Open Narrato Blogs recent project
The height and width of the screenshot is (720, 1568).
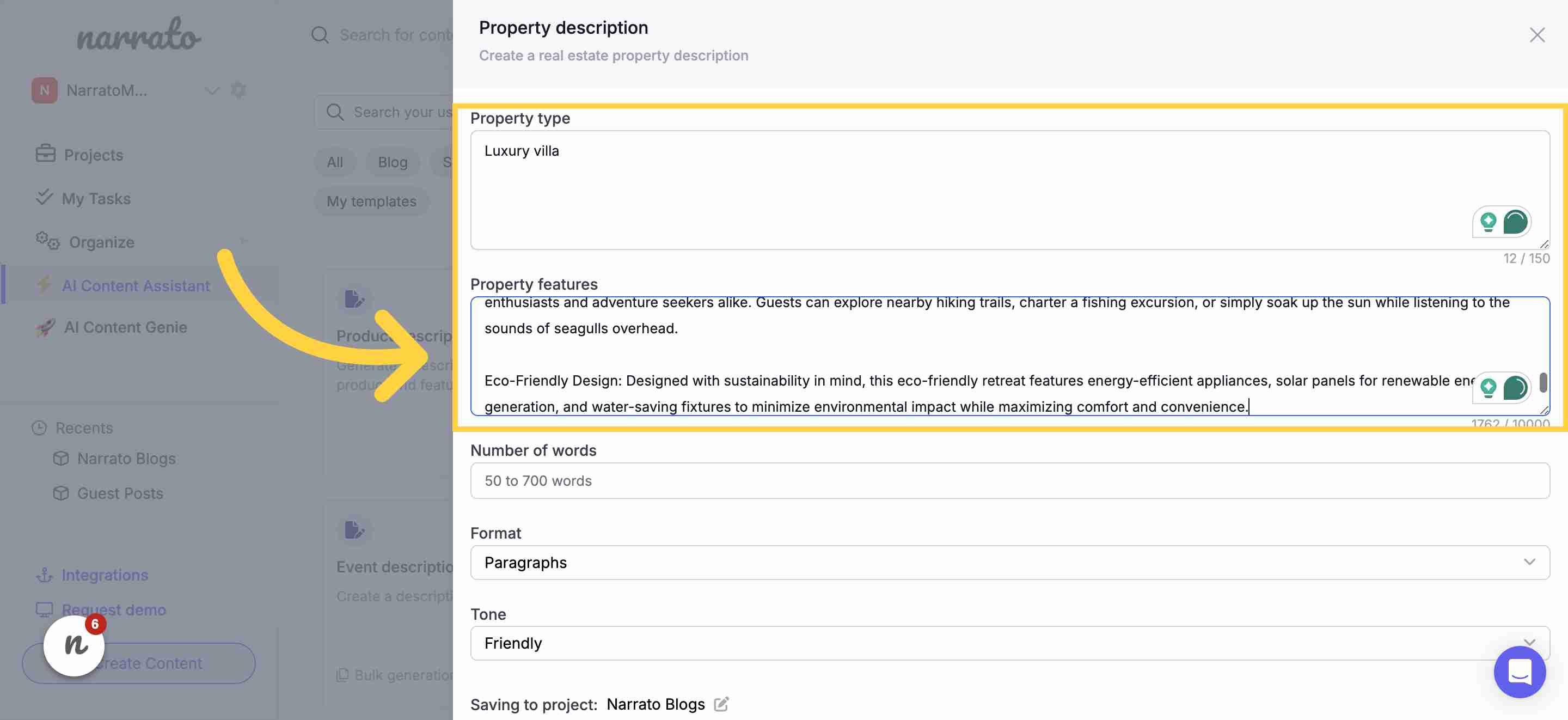pyautogui.click(x=126, y=458)
